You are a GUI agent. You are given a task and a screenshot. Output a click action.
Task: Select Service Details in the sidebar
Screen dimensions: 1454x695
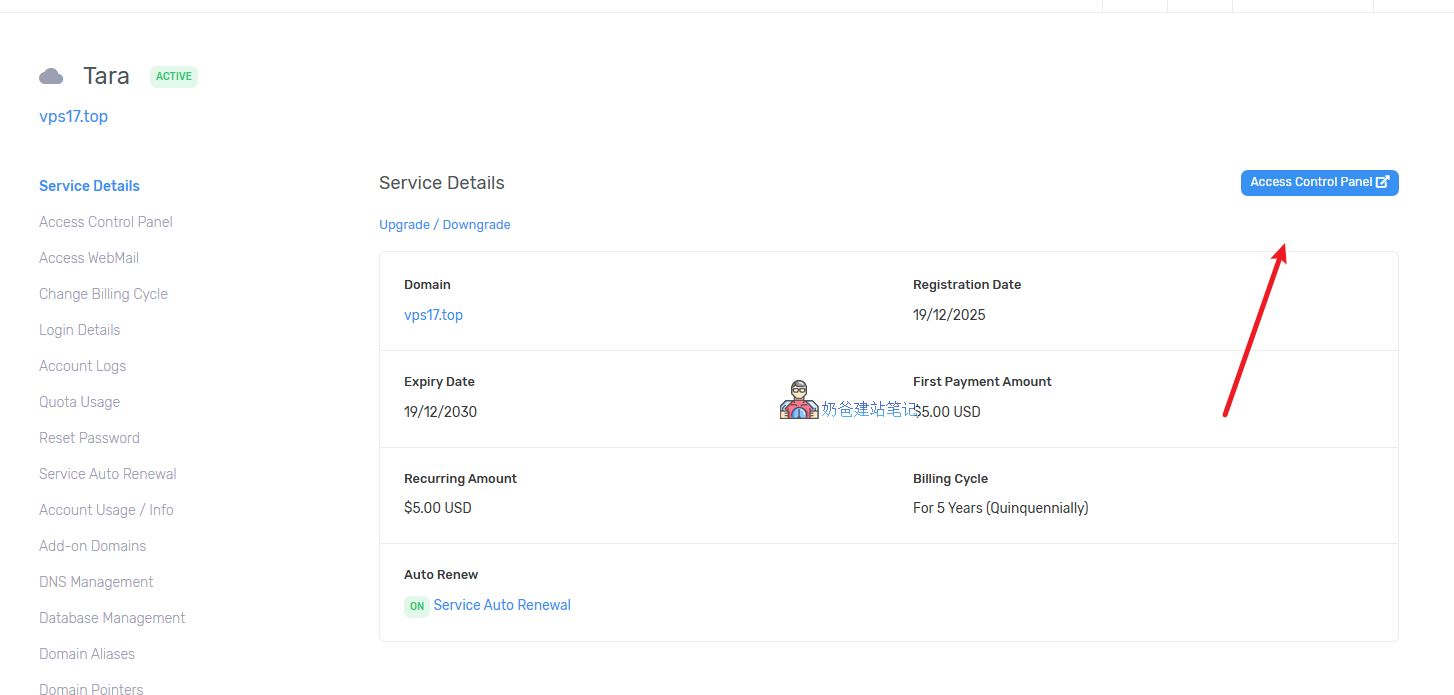tap(89, 186)
